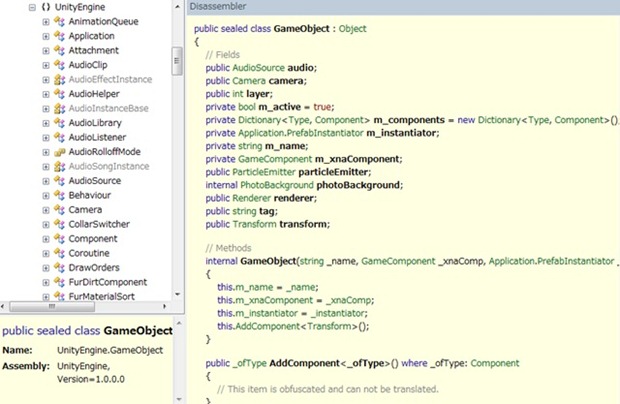
Task: Click the Component class icon
Action: pos(59,239)
